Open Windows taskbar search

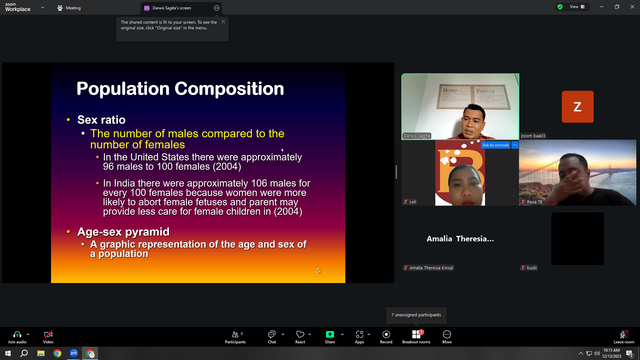24,353
